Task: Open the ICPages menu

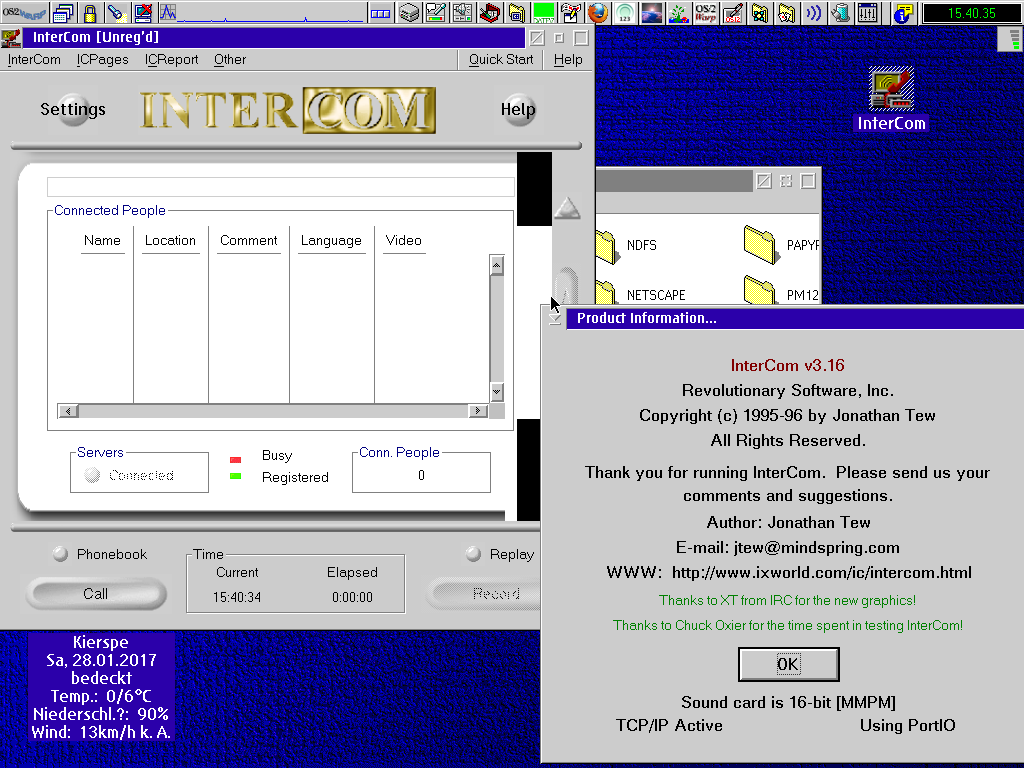Action: [x=103, y=59]
